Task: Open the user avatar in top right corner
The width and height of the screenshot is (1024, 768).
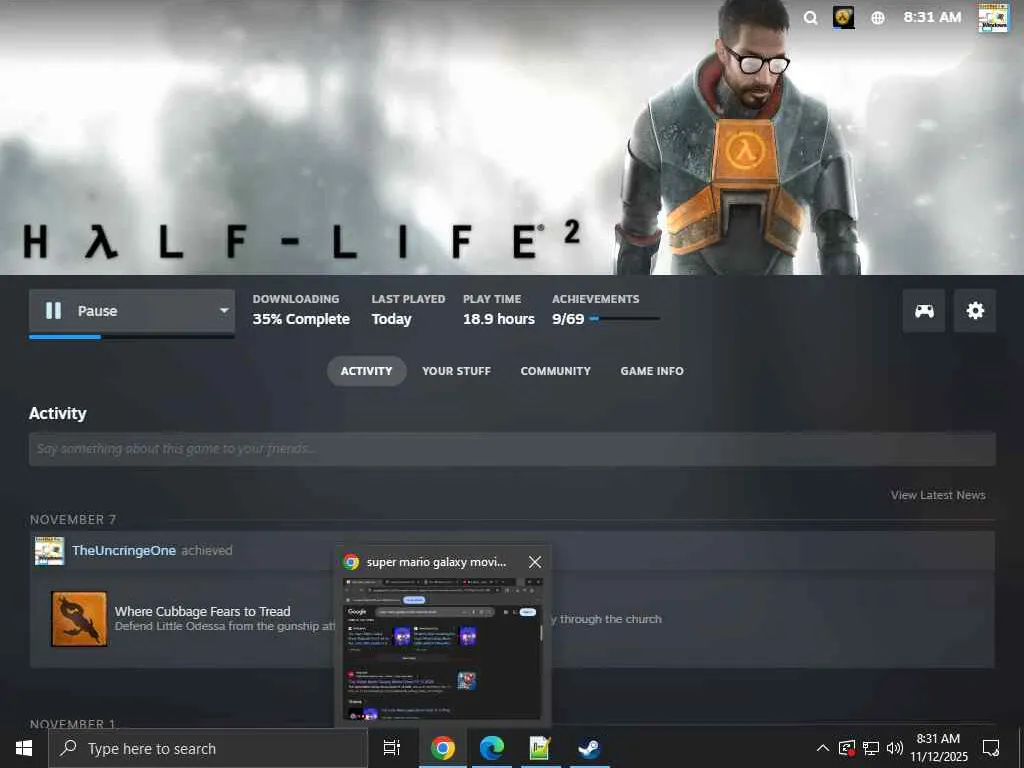Action: pyautogui.click(x=993, y=18)
